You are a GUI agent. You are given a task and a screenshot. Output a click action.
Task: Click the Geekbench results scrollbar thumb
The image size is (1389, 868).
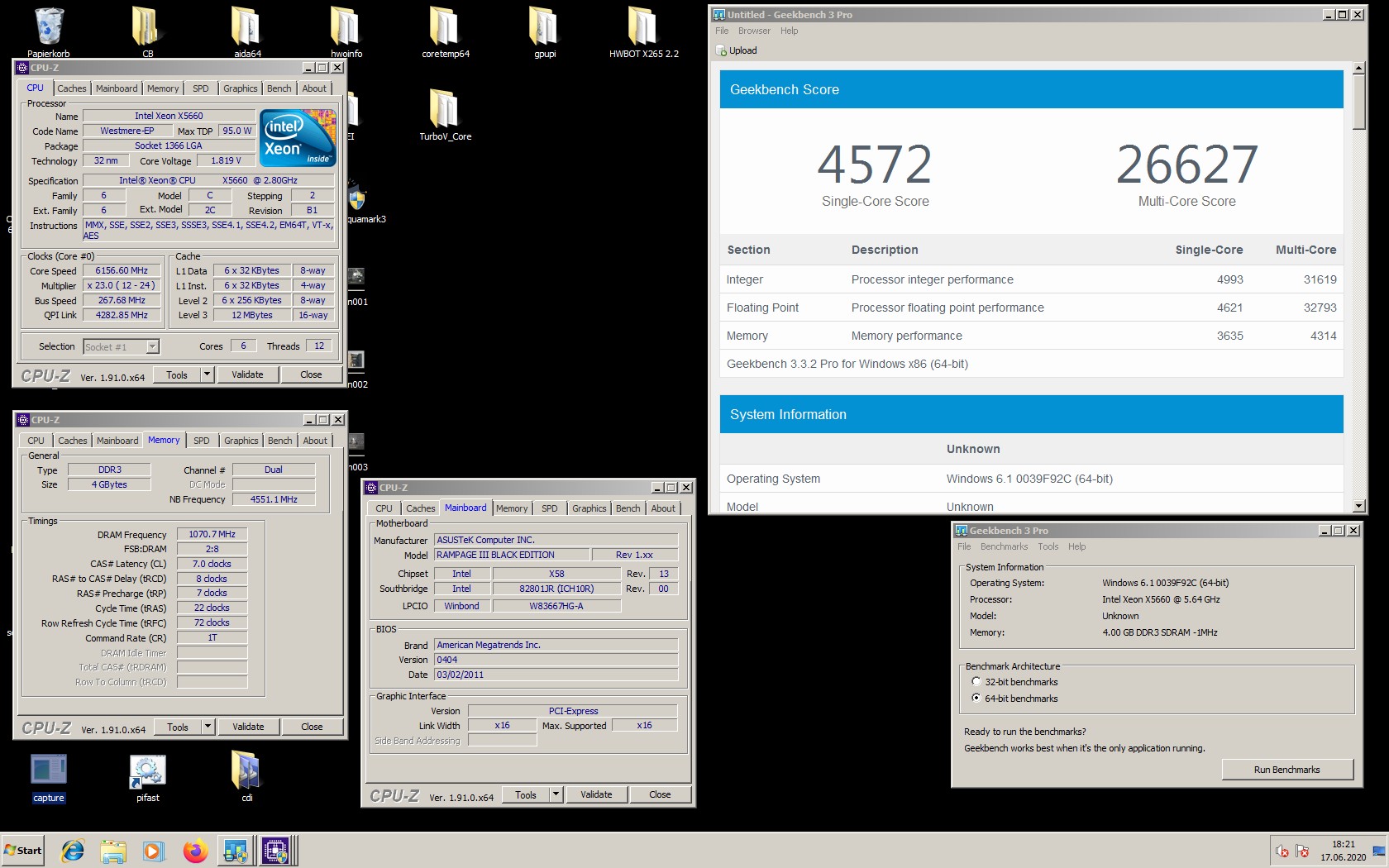click(x=1358, y=102)
